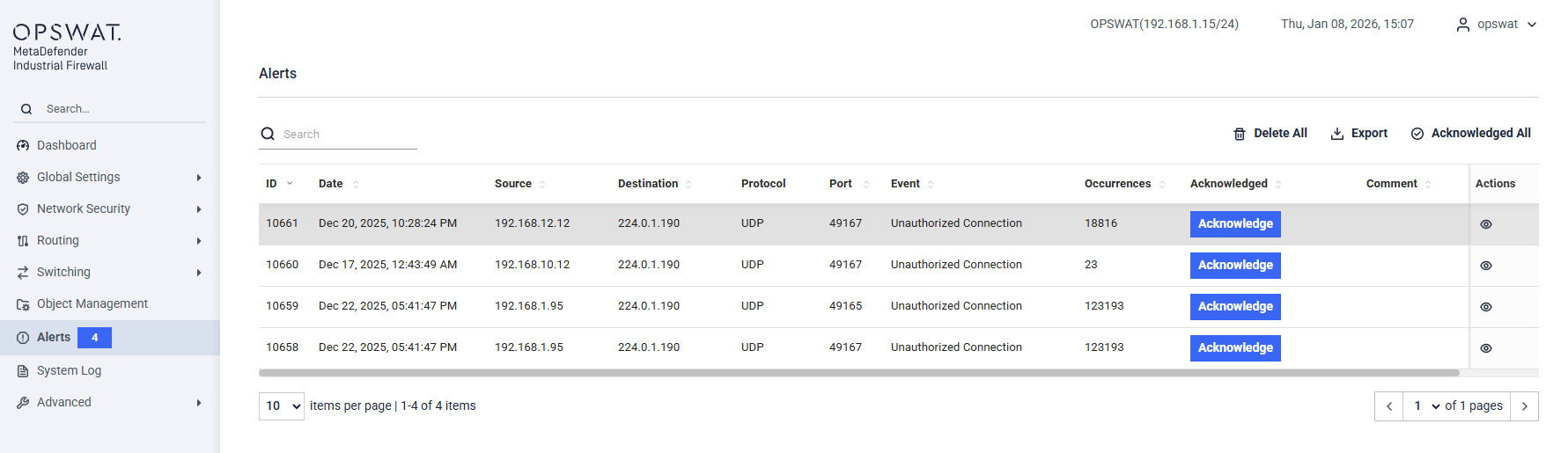This screenshot has width=1568, height=453.
Task: Open the items per page dropdown
Action: [x=282, y=406]
